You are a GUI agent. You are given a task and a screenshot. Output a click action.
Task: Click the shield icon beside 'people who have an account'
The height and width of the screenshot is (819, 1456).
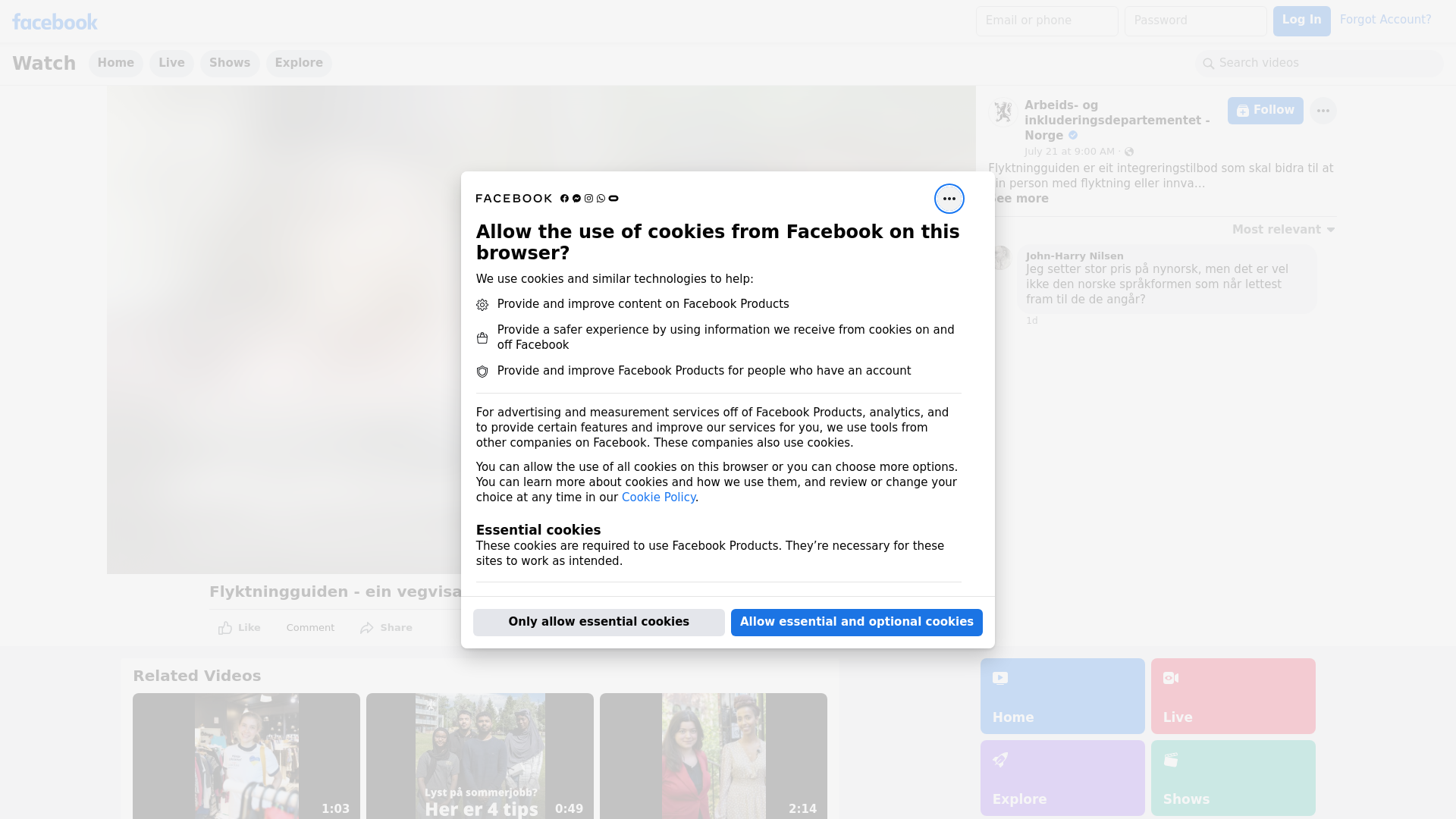click(482, 372)
